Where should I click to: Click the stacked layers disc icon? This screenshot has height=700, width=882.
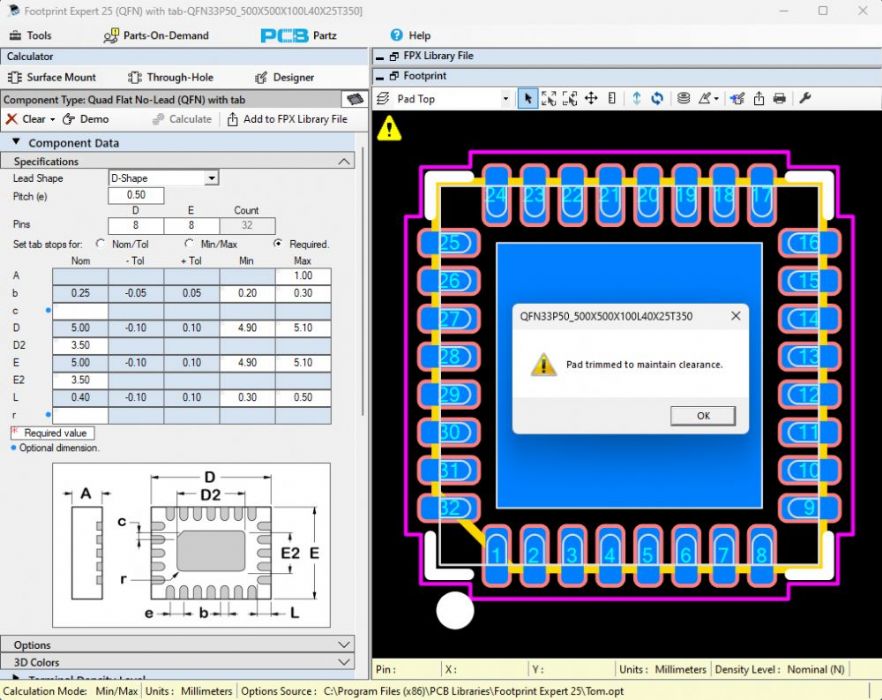(683, 99)
